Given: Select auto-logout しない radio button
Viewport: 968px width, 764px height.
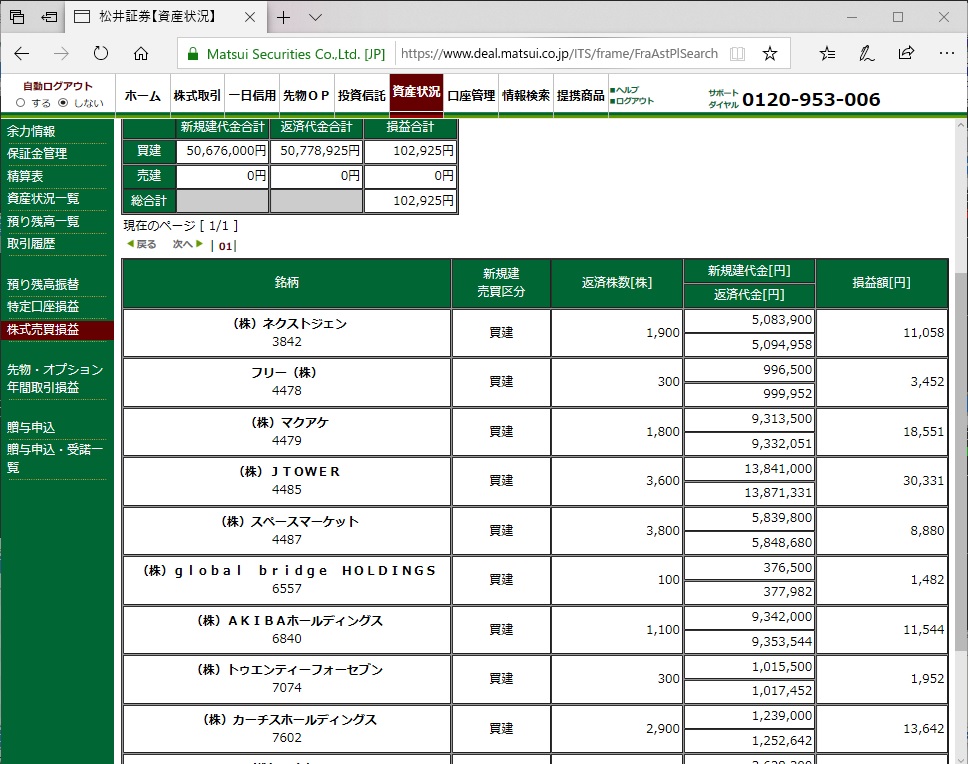Looking at the screenshot, I should [63, 103].
